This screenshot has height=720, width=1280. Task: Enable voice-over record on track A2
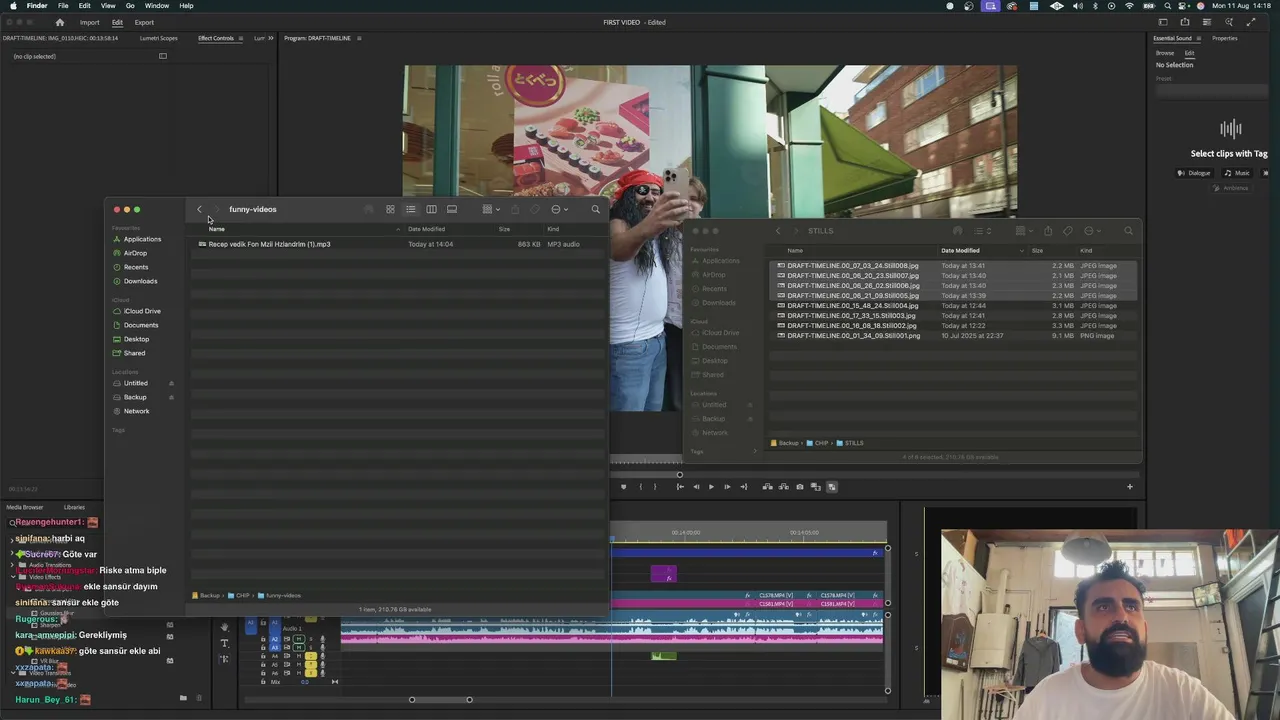pyautogui.click(x=323, y=639)
